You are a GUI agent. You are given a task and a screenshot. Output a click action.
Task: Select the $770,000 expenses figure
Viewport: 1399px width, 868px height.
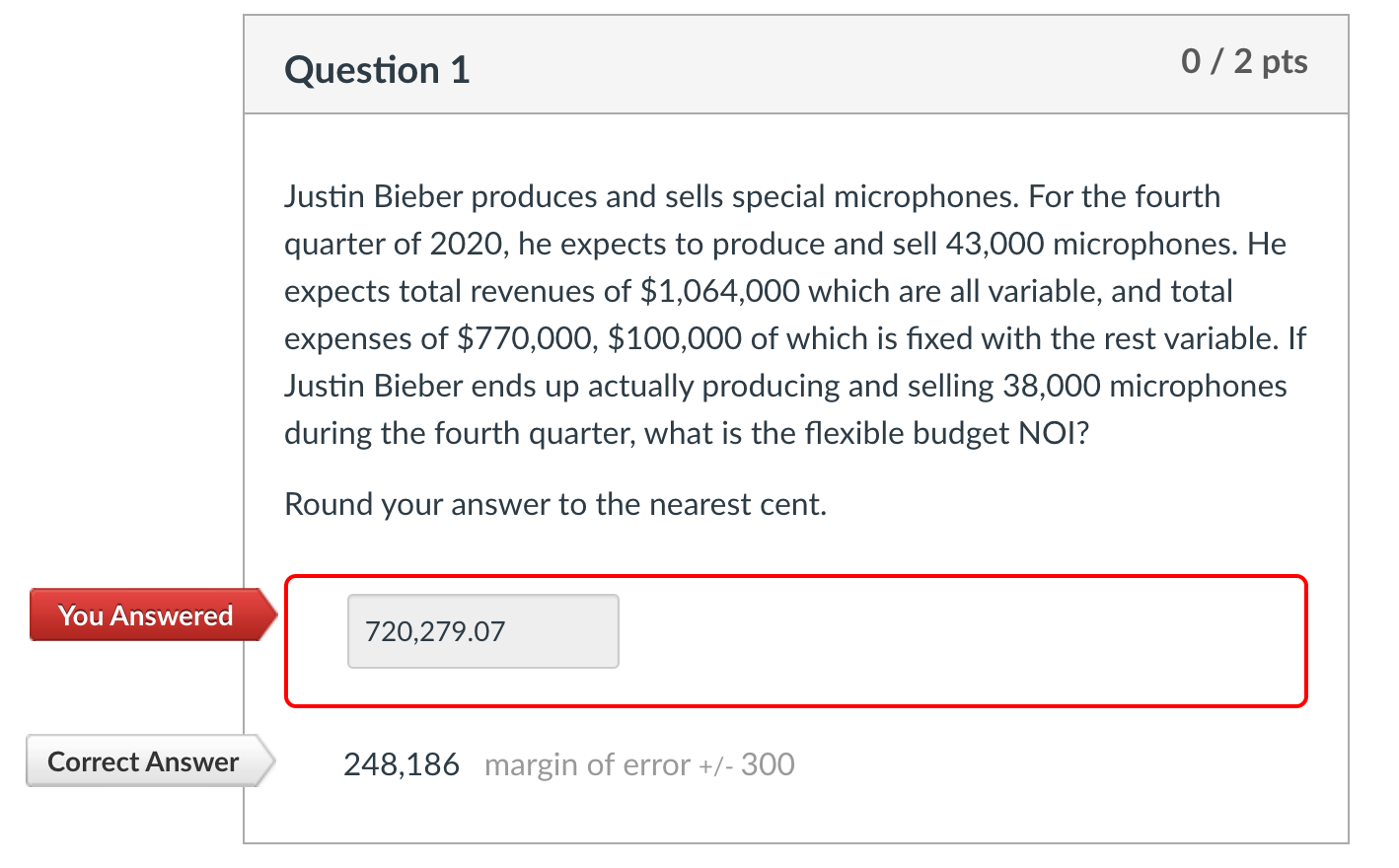click(x=521, y=338)
